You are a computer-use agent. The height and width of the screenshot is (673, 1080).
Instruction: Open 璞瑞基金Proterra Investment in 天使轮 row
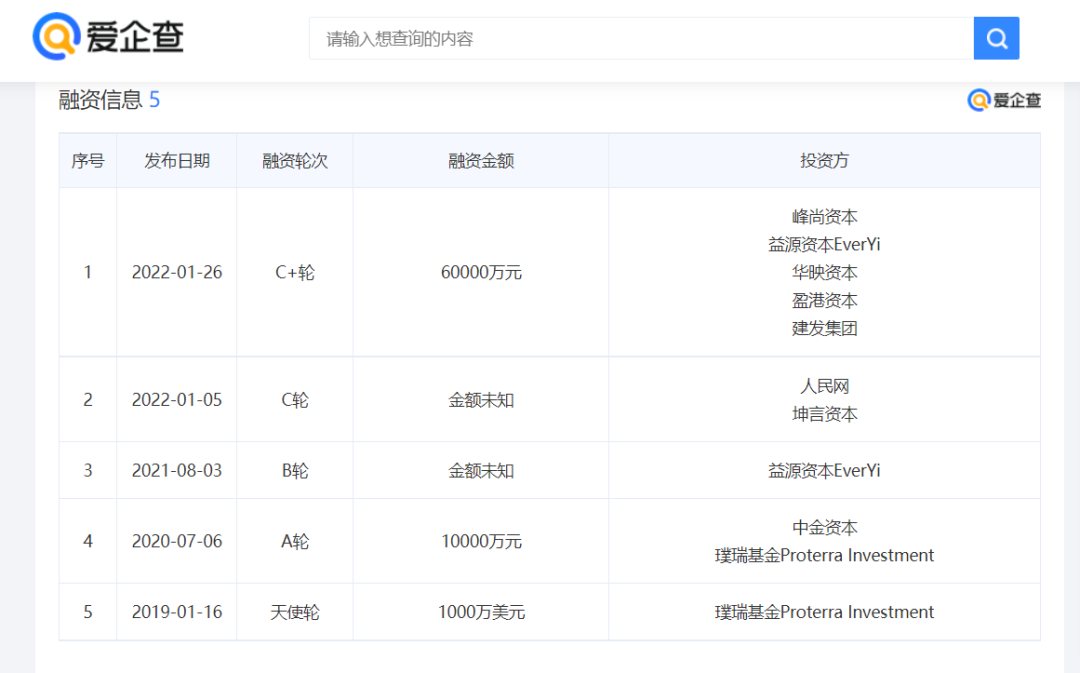[x=824, y=612]
